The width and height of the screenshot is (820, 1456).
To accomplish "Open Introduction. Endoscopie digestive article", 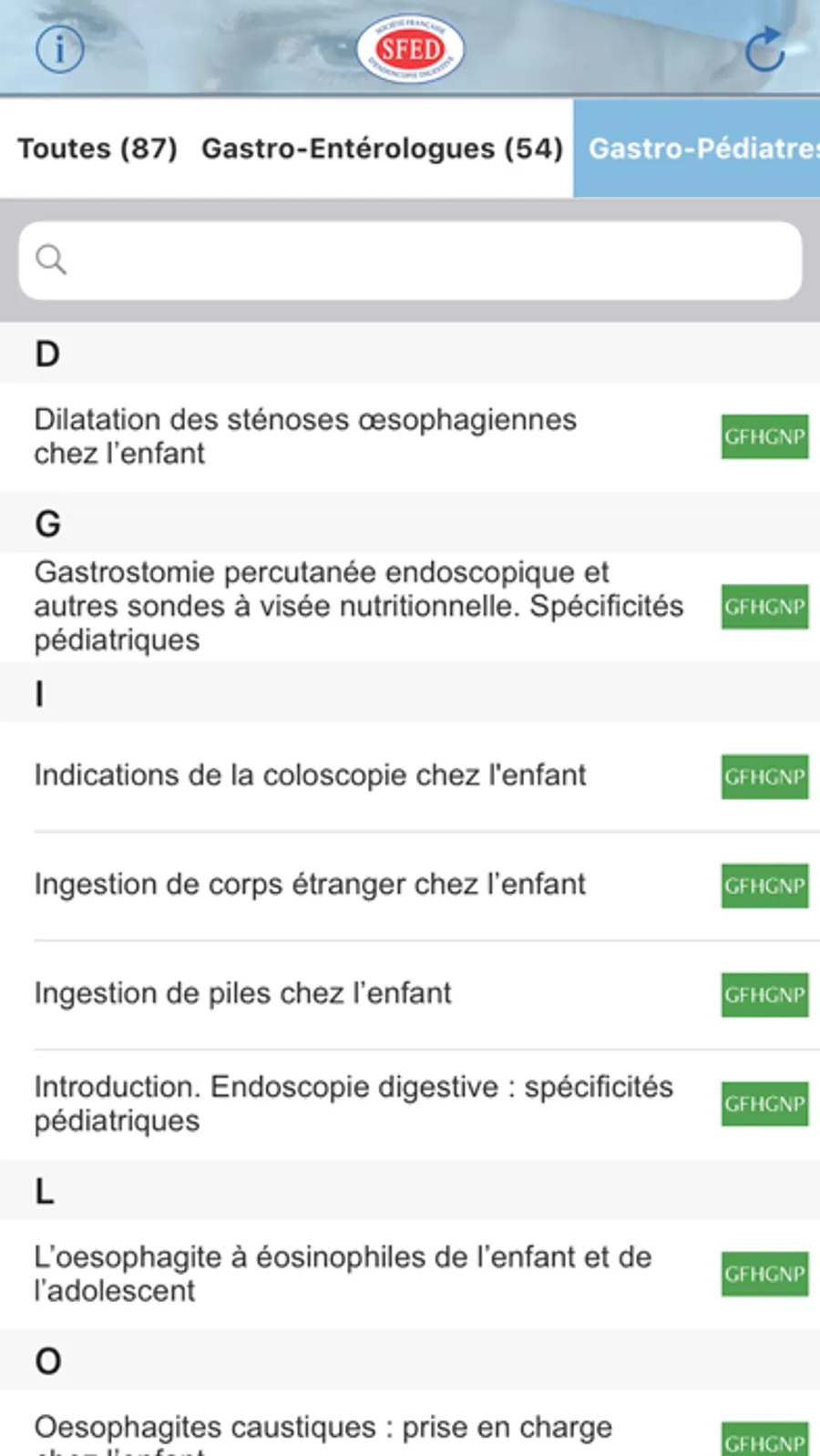I will coord(354,1103).
